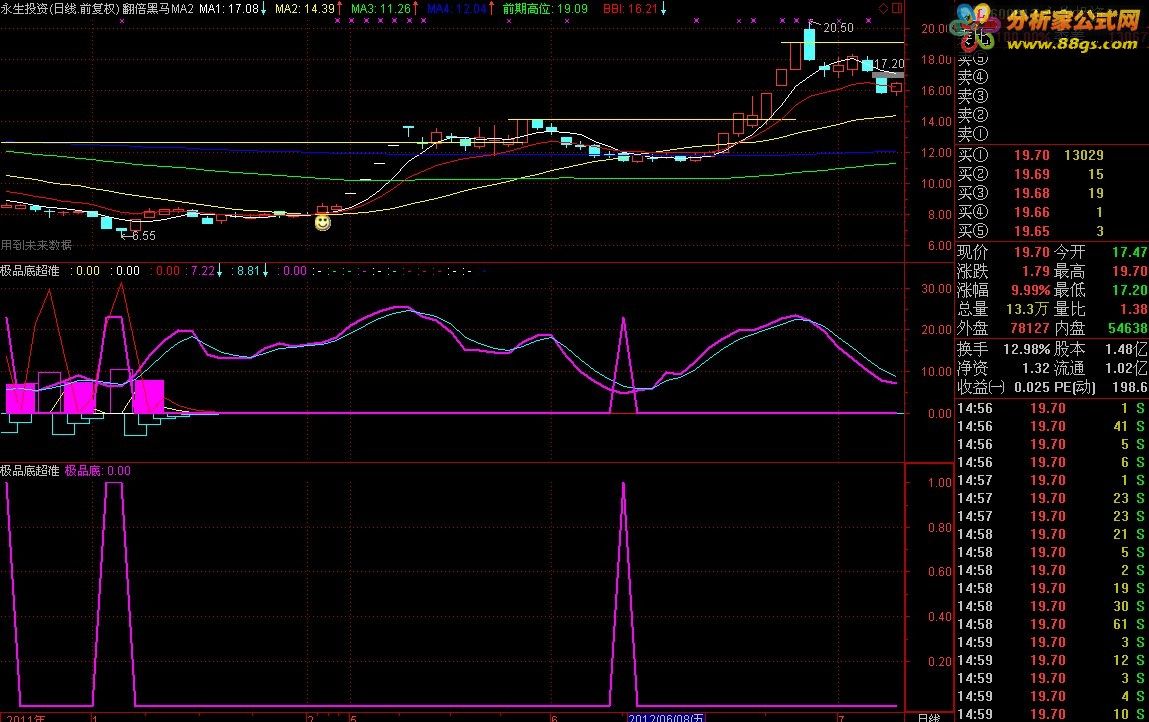Click the 8.81 value in the middle indicator header
Screen dimensions: 1149x722
[x=248, y=270]
